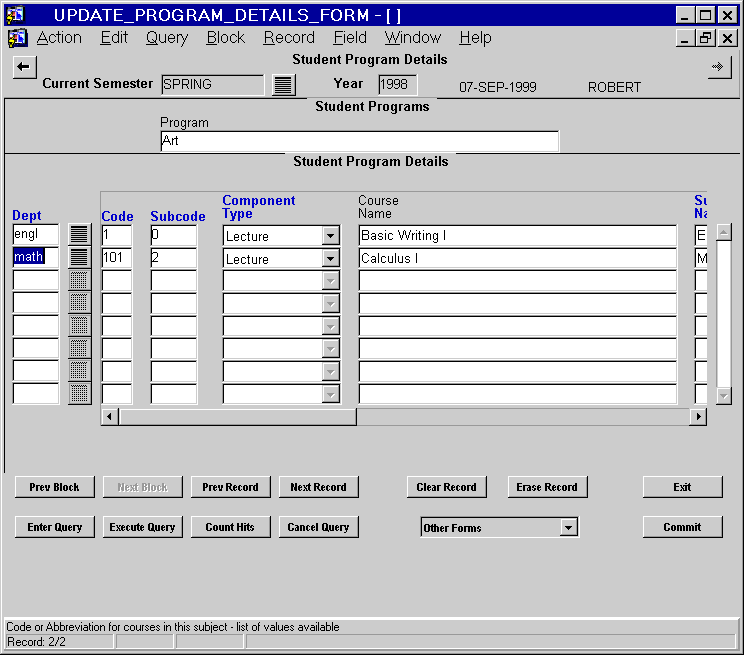
Task: Click the Program field containing Art
Action: coord(360,141)
